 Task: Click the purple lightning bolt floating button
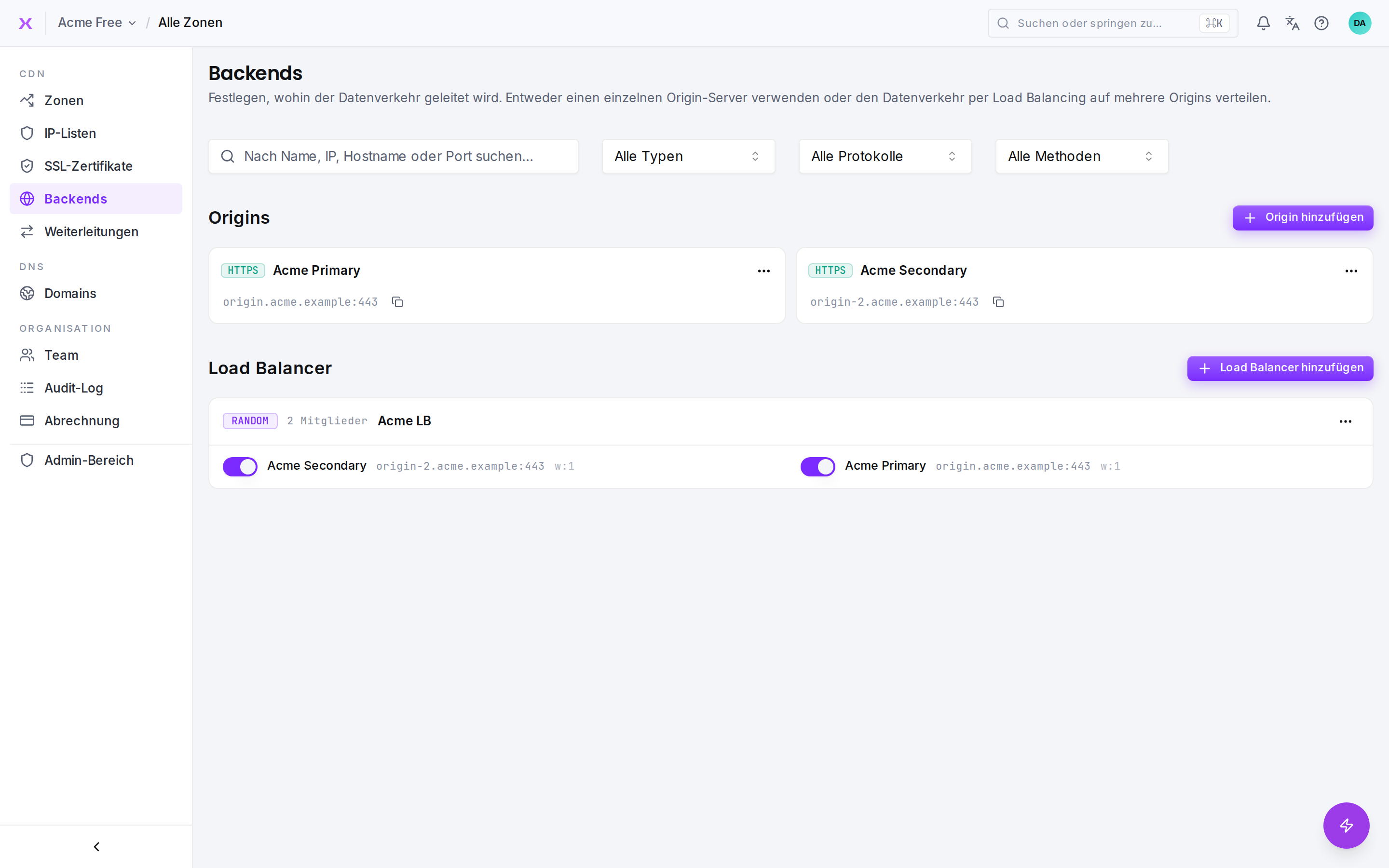tap(1346, 825)
